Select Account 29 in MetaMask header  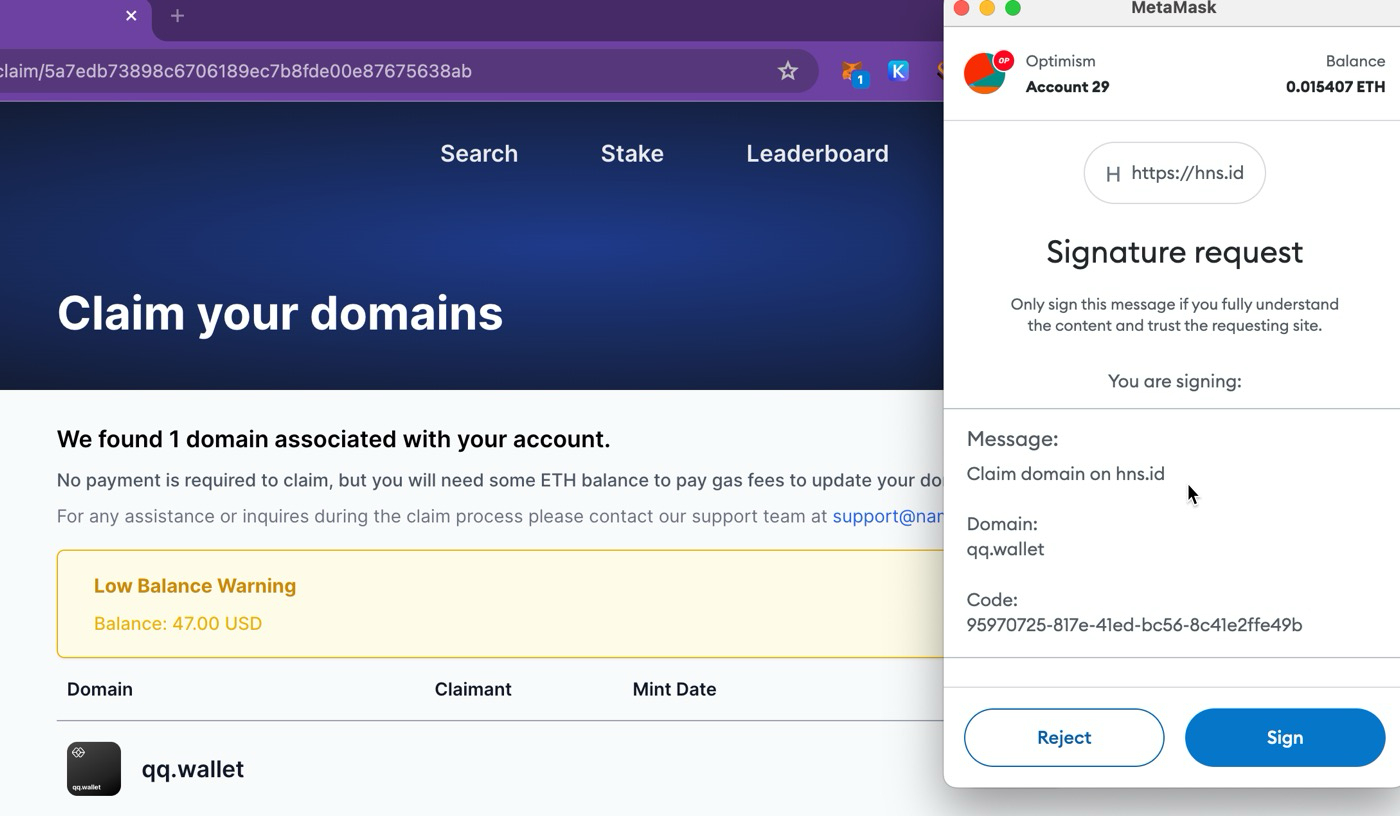(x=1067, y=87)
